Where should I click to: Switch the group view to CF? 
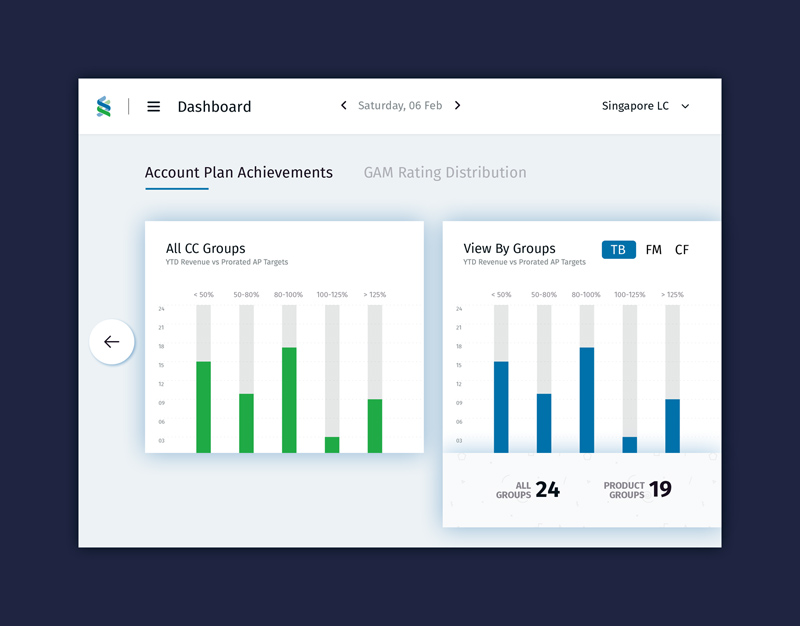pos(682,249)
